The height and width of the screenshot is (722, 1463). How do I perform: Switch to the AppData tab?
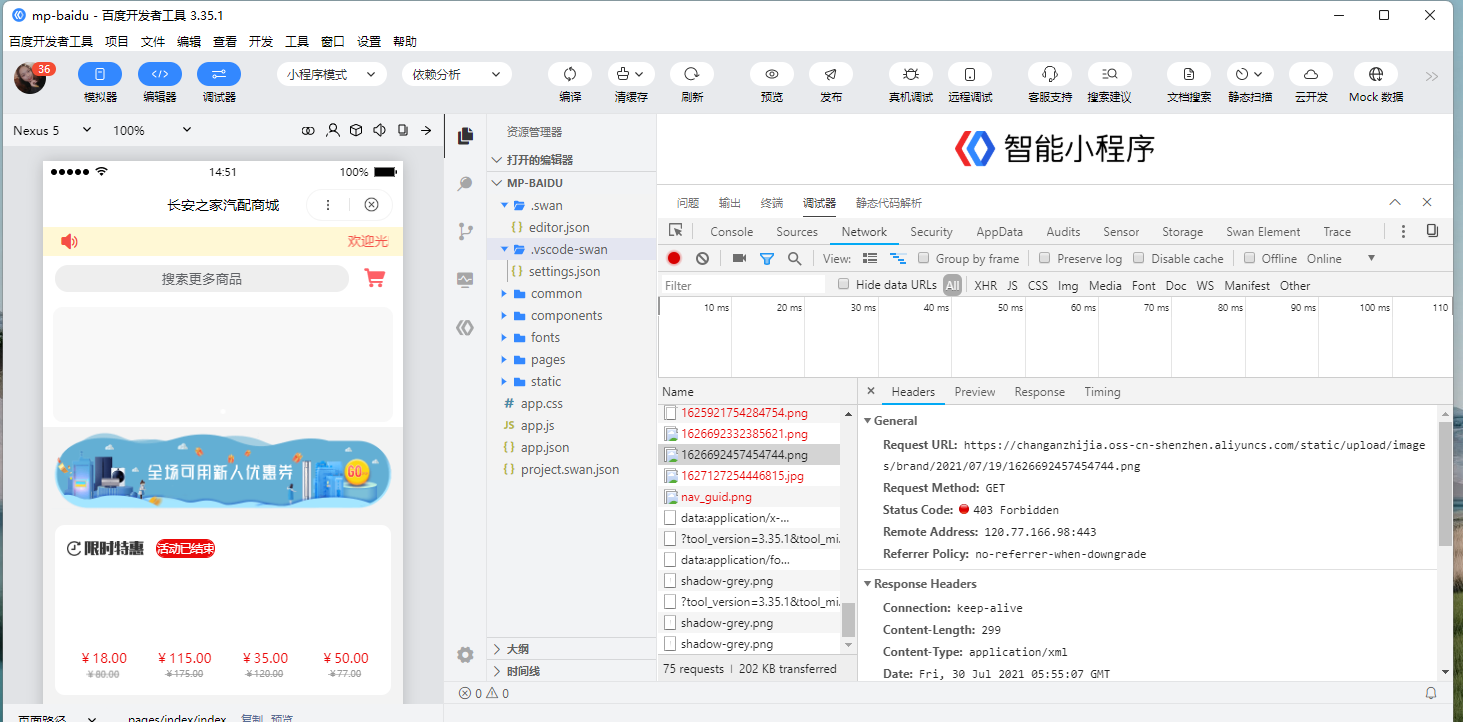point(1000,231)
